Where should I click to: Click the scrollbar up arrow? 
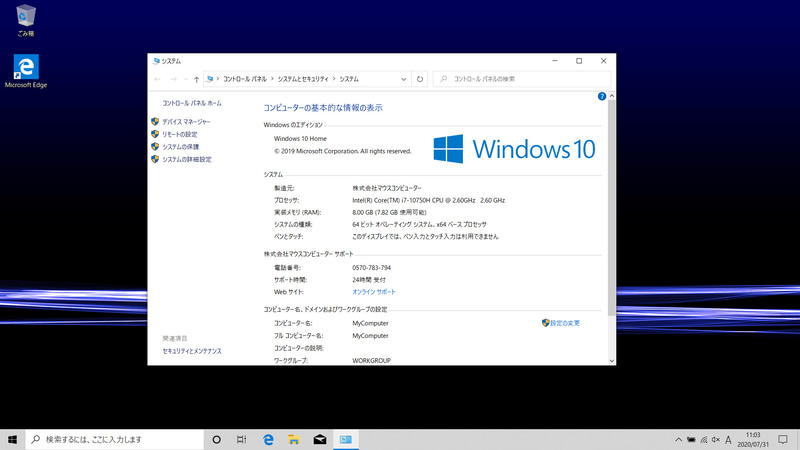pos(612,96)
